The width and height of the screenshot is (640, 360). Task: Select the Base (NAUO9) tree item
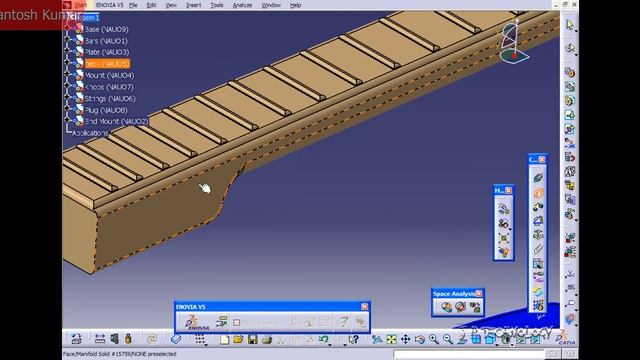point(106,29)
